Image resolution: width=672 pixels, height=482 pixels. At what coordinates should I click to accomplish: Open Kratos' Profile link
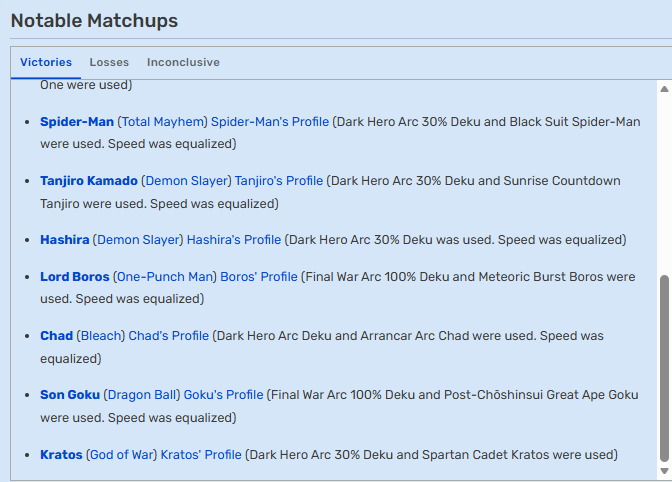pos(201,455)
